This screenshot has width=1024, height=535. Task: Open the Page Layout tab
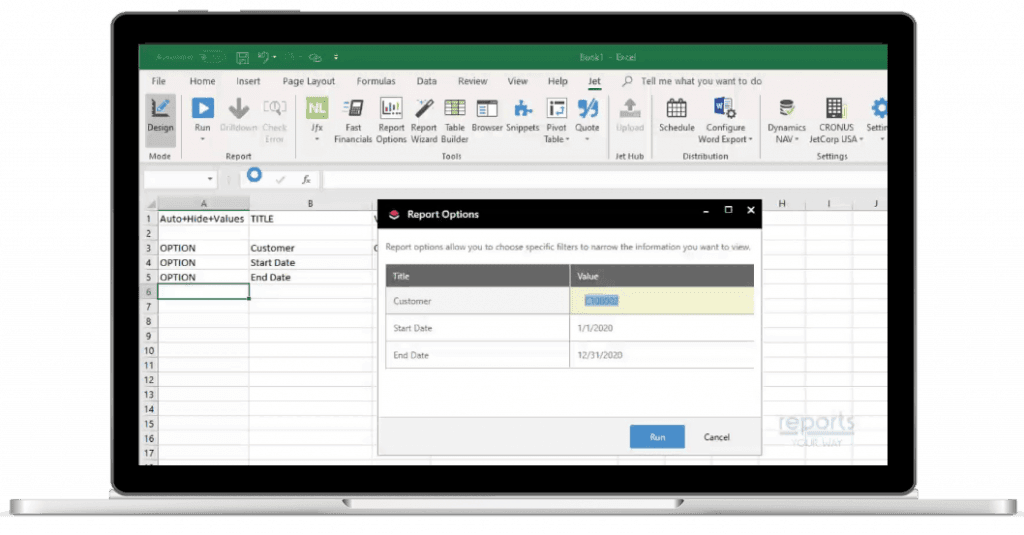pyautogui.click(x=308, y=81)
